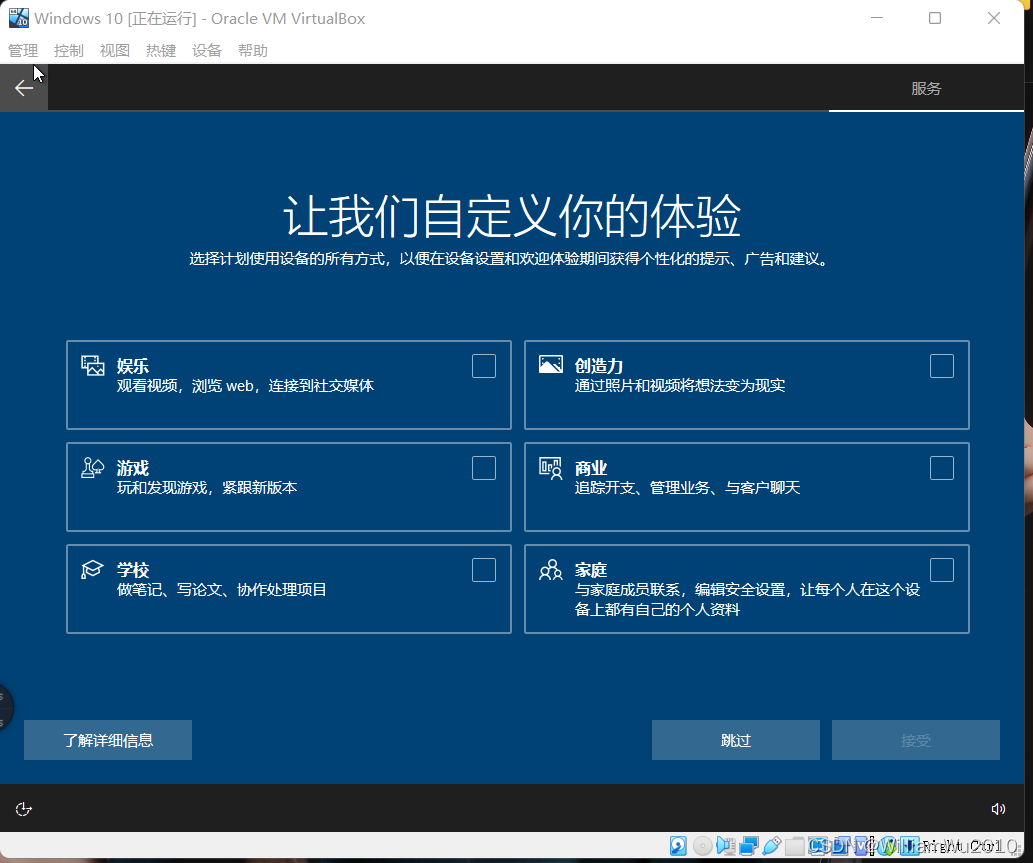Check the 家庭 (Family) checkbox

pos(942,570)
